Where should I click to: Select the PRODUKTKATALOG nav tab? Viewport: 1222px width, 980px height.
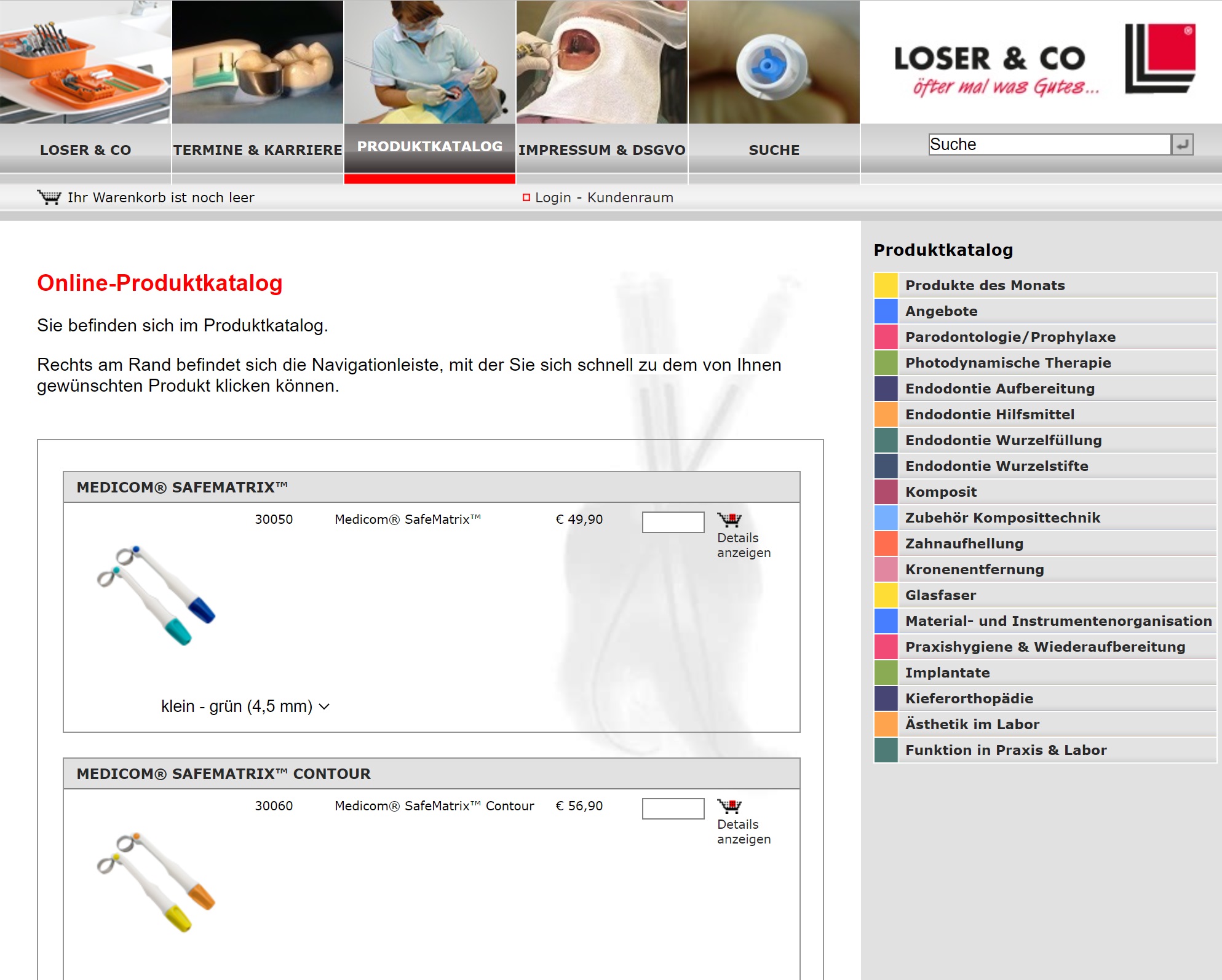tap(430, 148)
